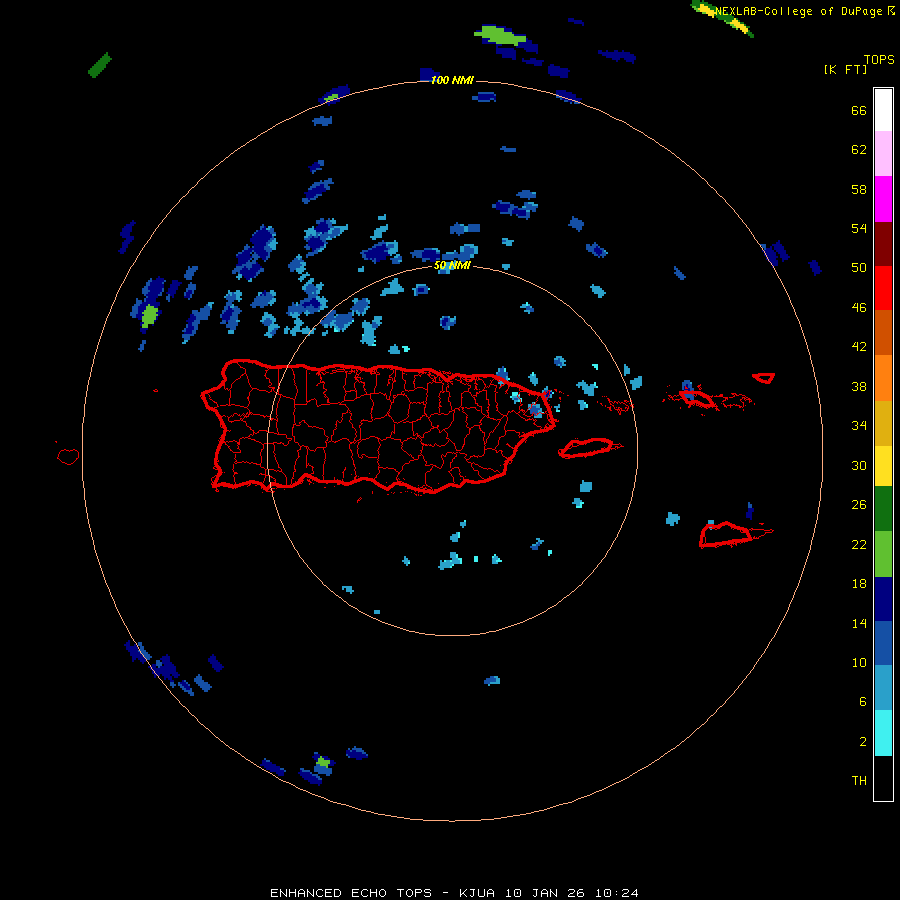Click the white swatch above 66 in legend
Viewport: 900px width, 900px height.
click(883, 110)
